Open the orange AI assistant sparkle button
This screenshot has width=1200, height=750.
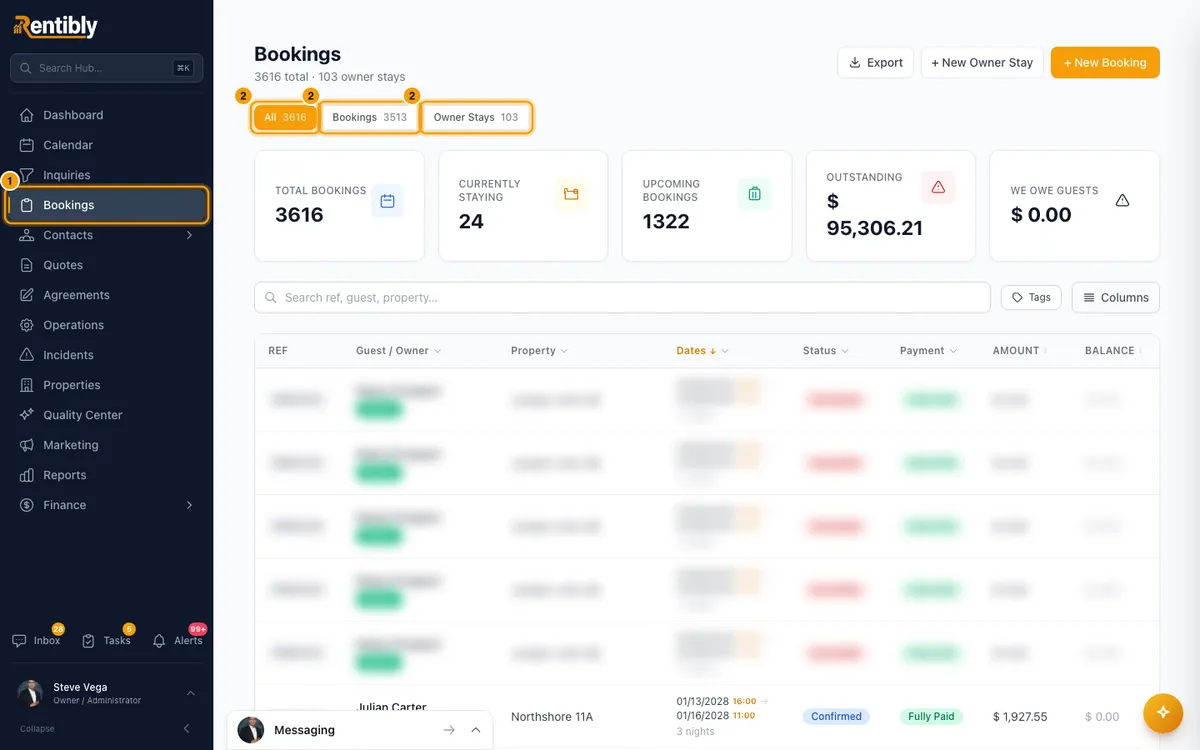click(1163, 712)
